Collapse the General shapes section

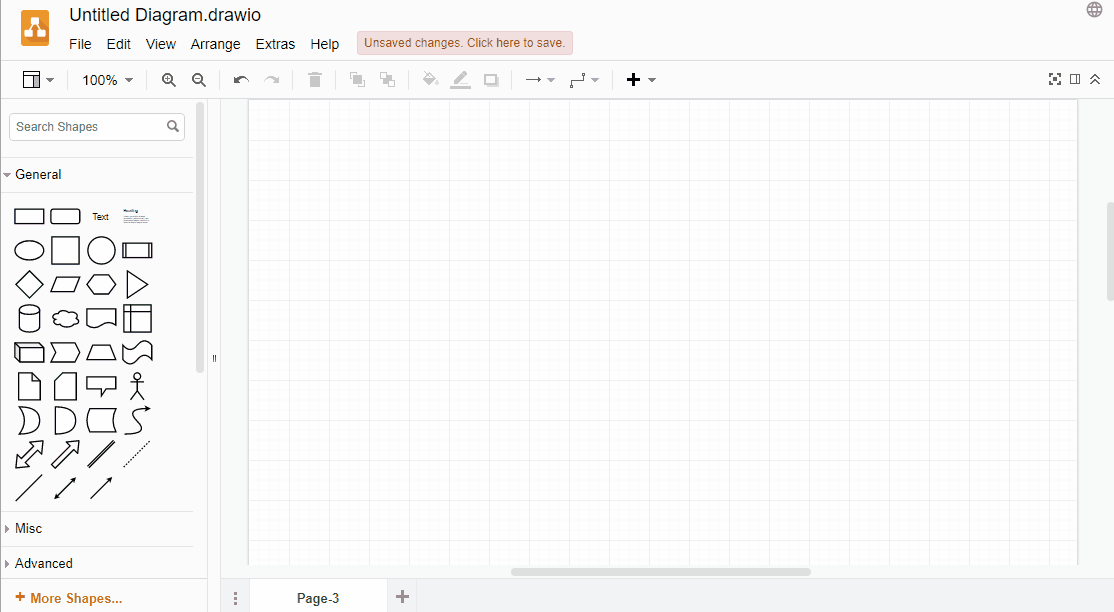pyautogui.click(x=37, y=174)
